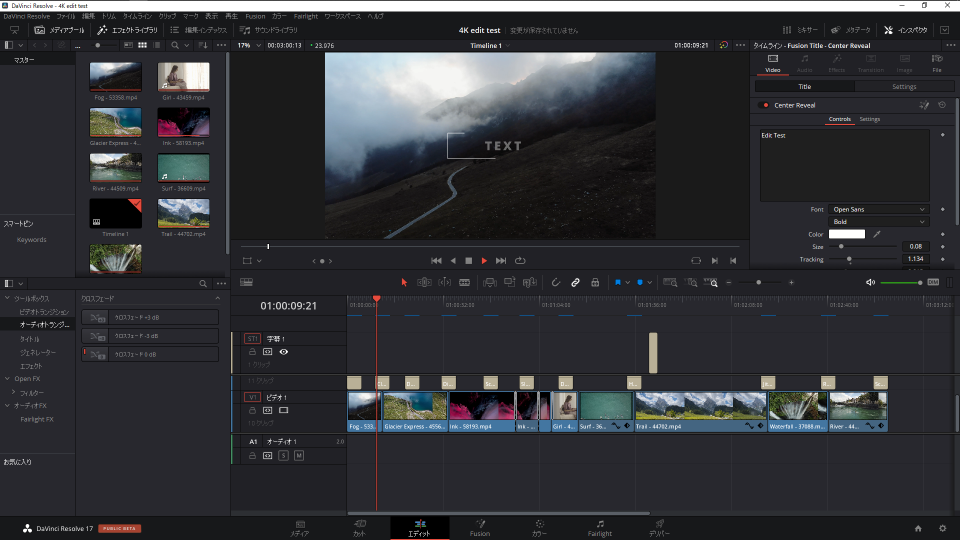Open project settings gear icon
Screen dimensions: 960x540
(942, 528)
